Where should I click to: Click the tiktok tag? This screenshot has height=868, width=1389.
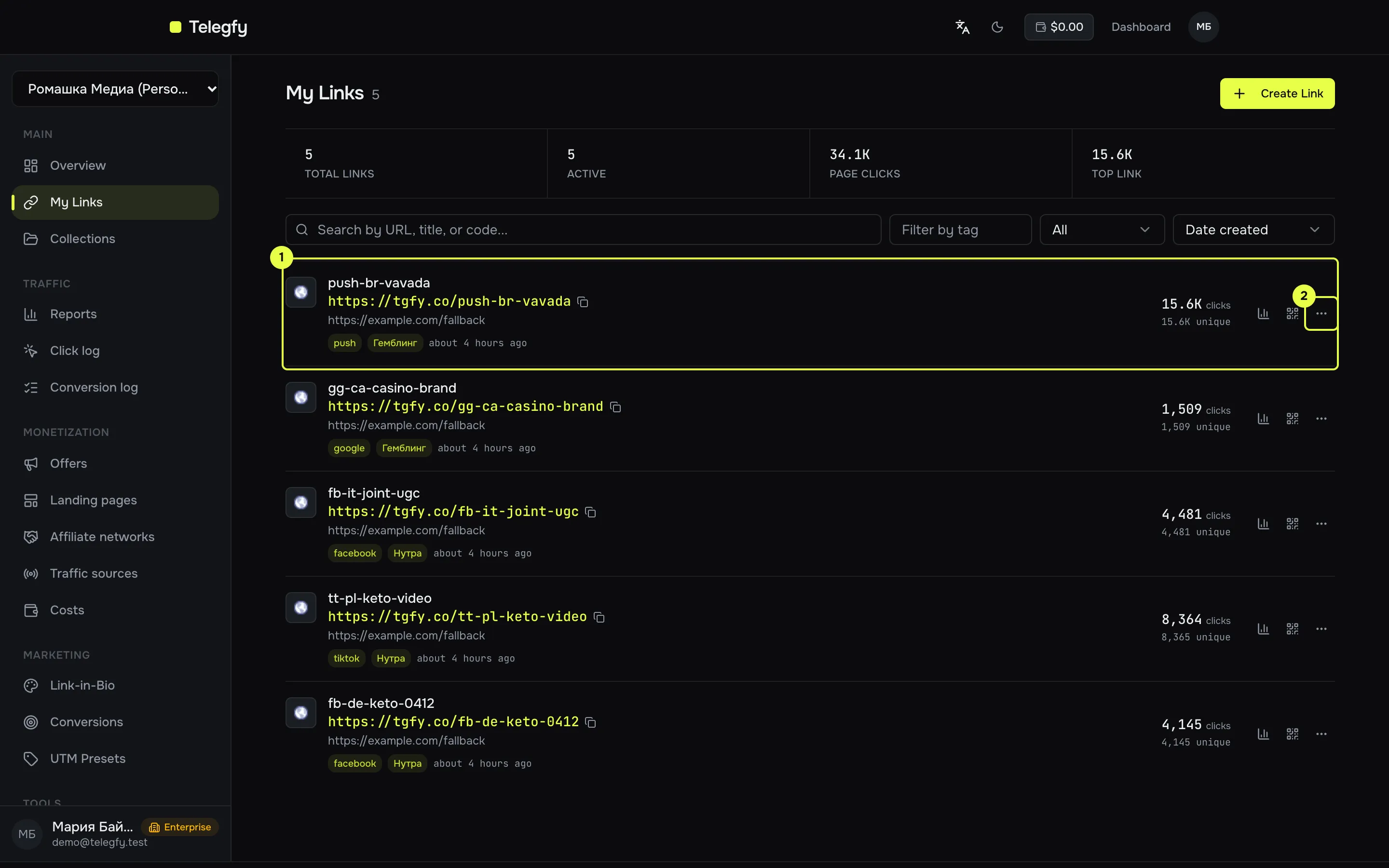[x=346, y=658]
